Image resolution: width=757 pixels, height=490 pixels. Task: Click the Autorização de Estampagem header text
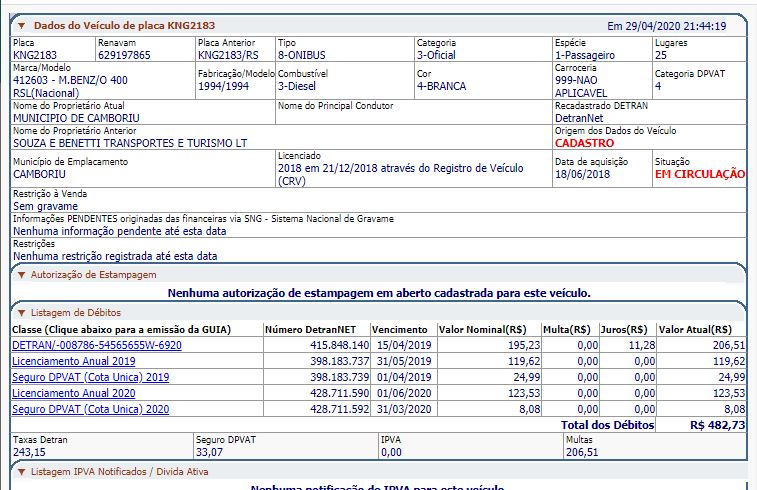(94, 275)
